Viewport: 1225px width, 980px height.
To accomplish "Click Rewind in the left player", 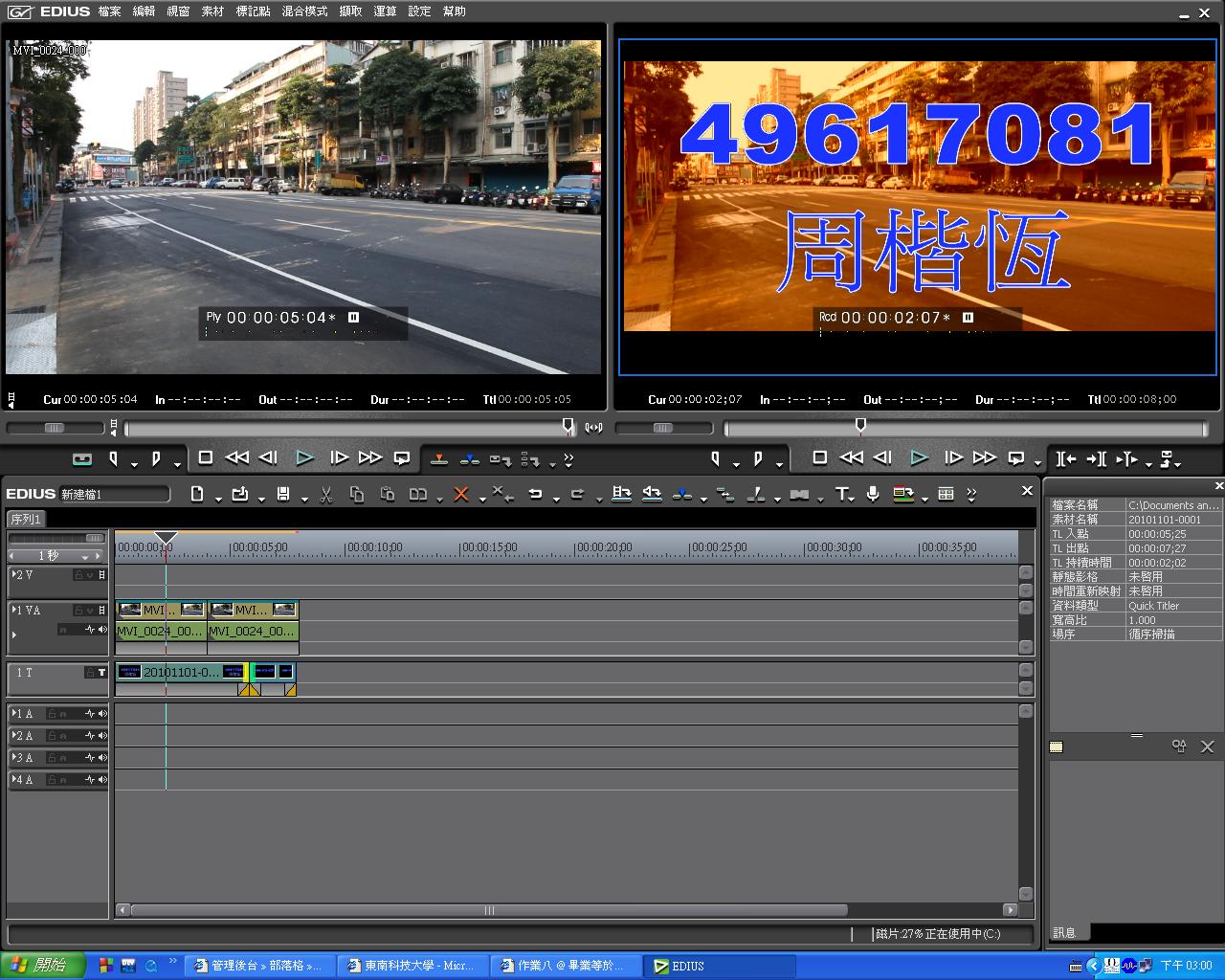I will [236, 458].
